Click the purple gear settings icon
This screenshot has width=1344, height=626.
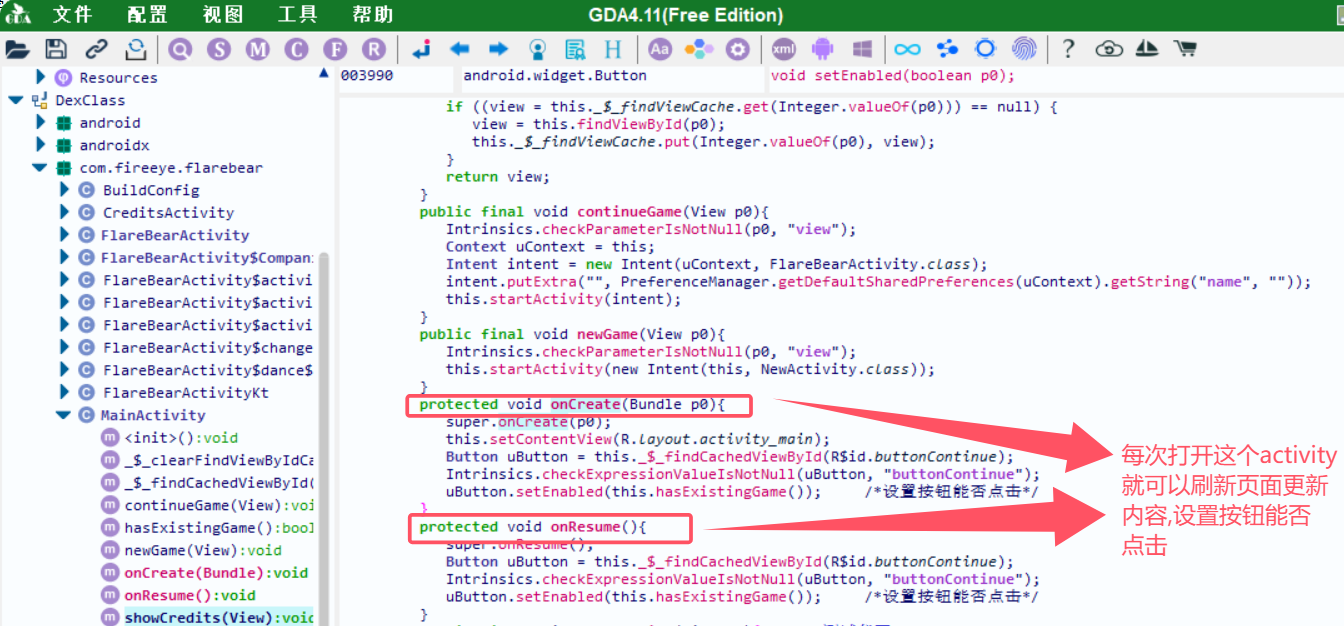point(737,48)
